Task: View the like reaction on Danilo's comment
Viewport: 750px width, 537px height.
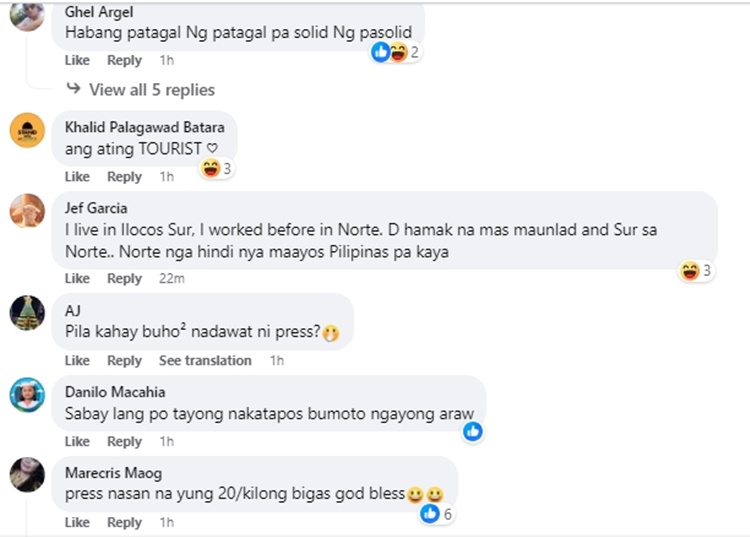Action: click(473, 432)
